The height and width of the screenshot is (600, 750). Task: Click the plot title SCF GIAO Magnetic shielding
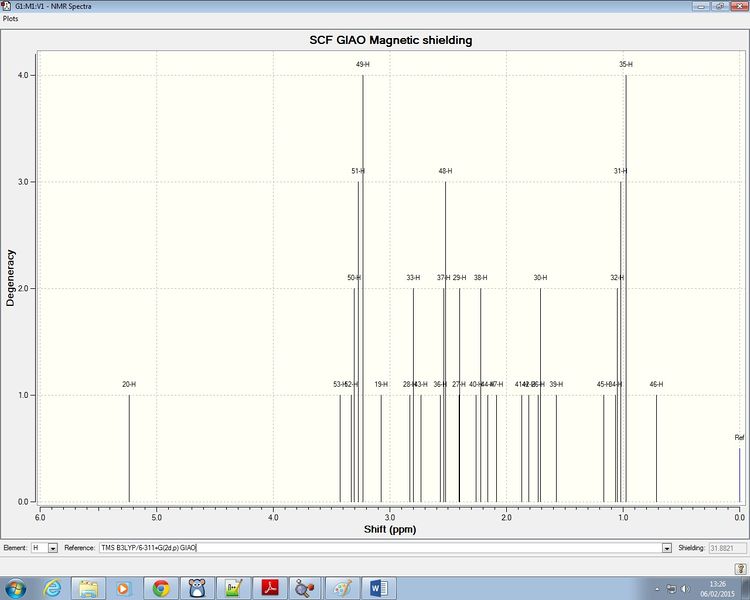(x=391, y=40)
